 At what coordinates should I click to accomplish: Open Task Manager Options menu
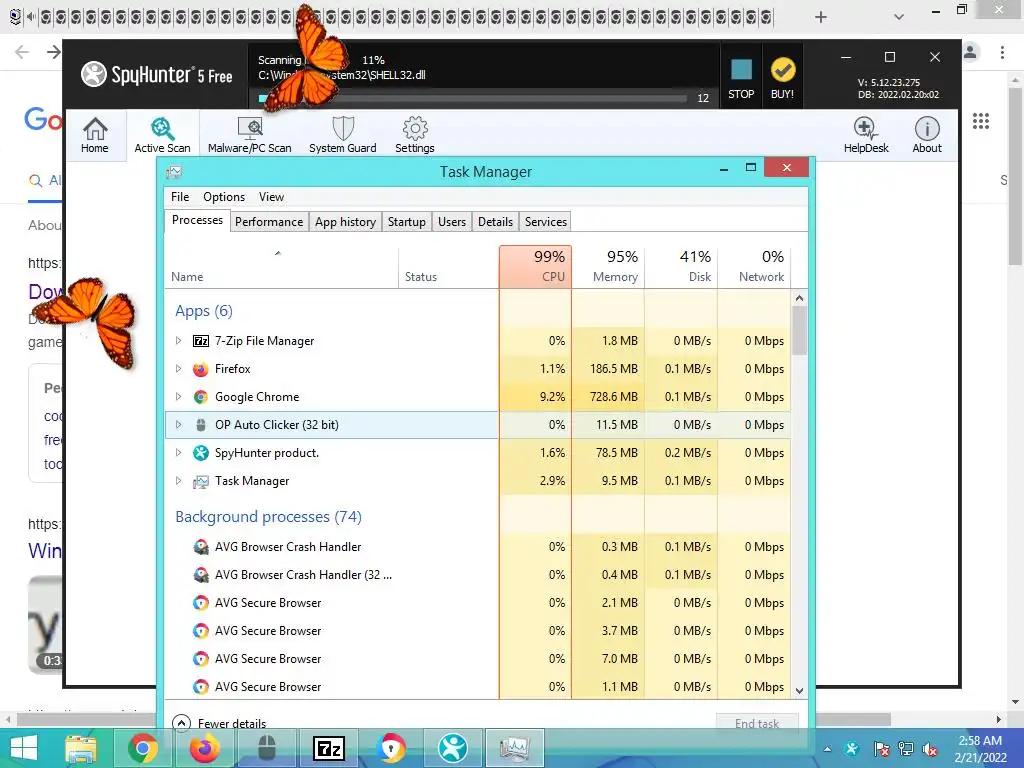tap(224, 197)
